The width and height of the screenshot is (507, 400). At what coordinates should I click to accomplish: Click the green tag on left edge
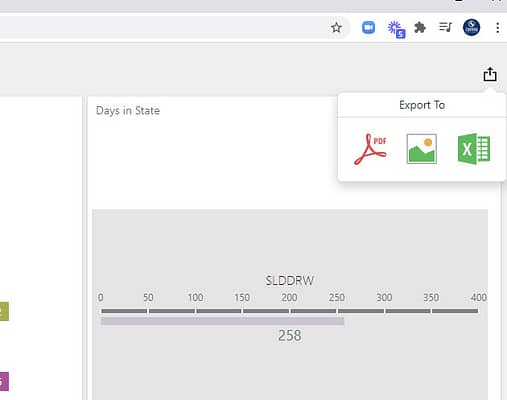tap(4, 311)
